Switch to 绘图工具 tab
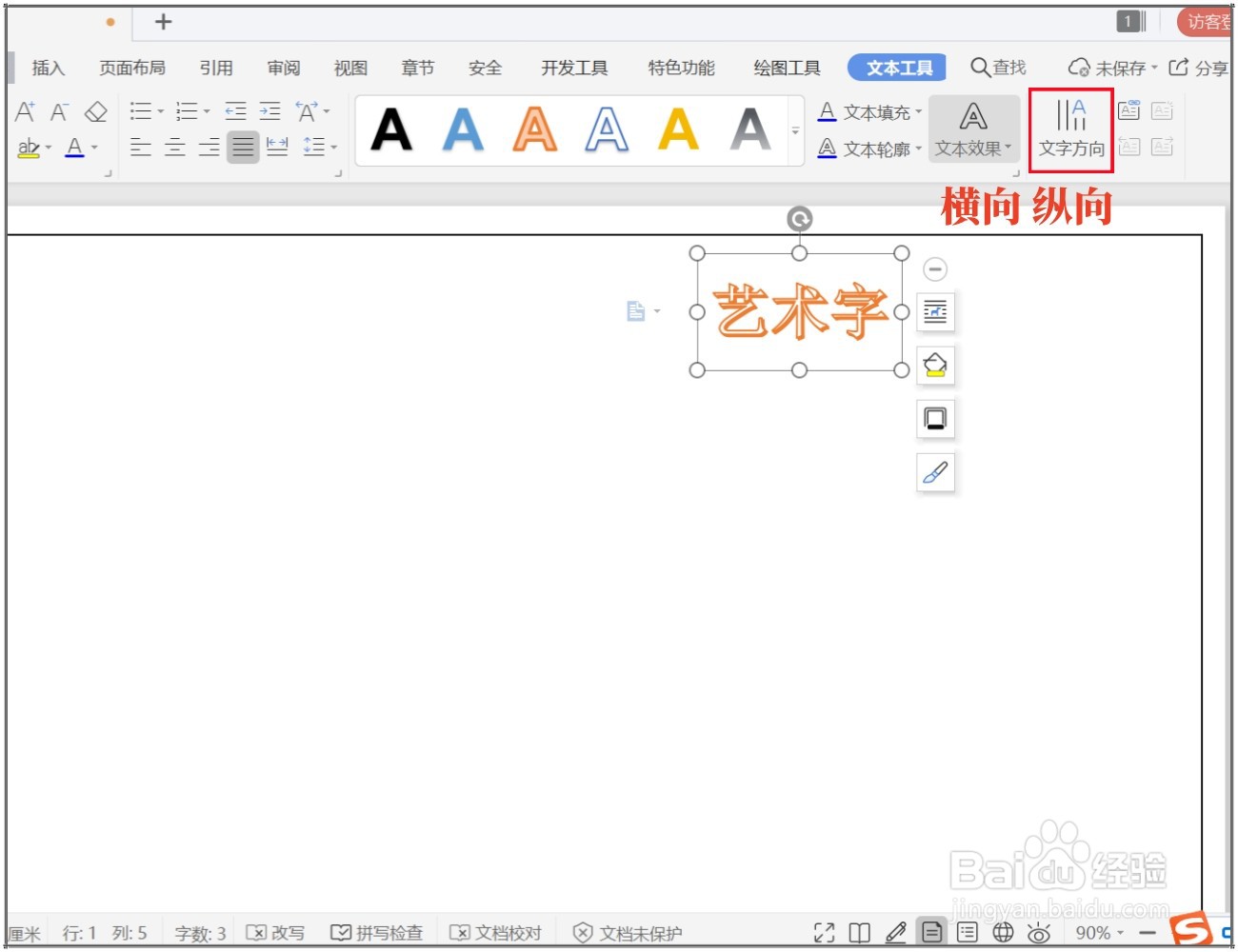This screenshot has height=952, width=1238. click(x=787, y=68)
